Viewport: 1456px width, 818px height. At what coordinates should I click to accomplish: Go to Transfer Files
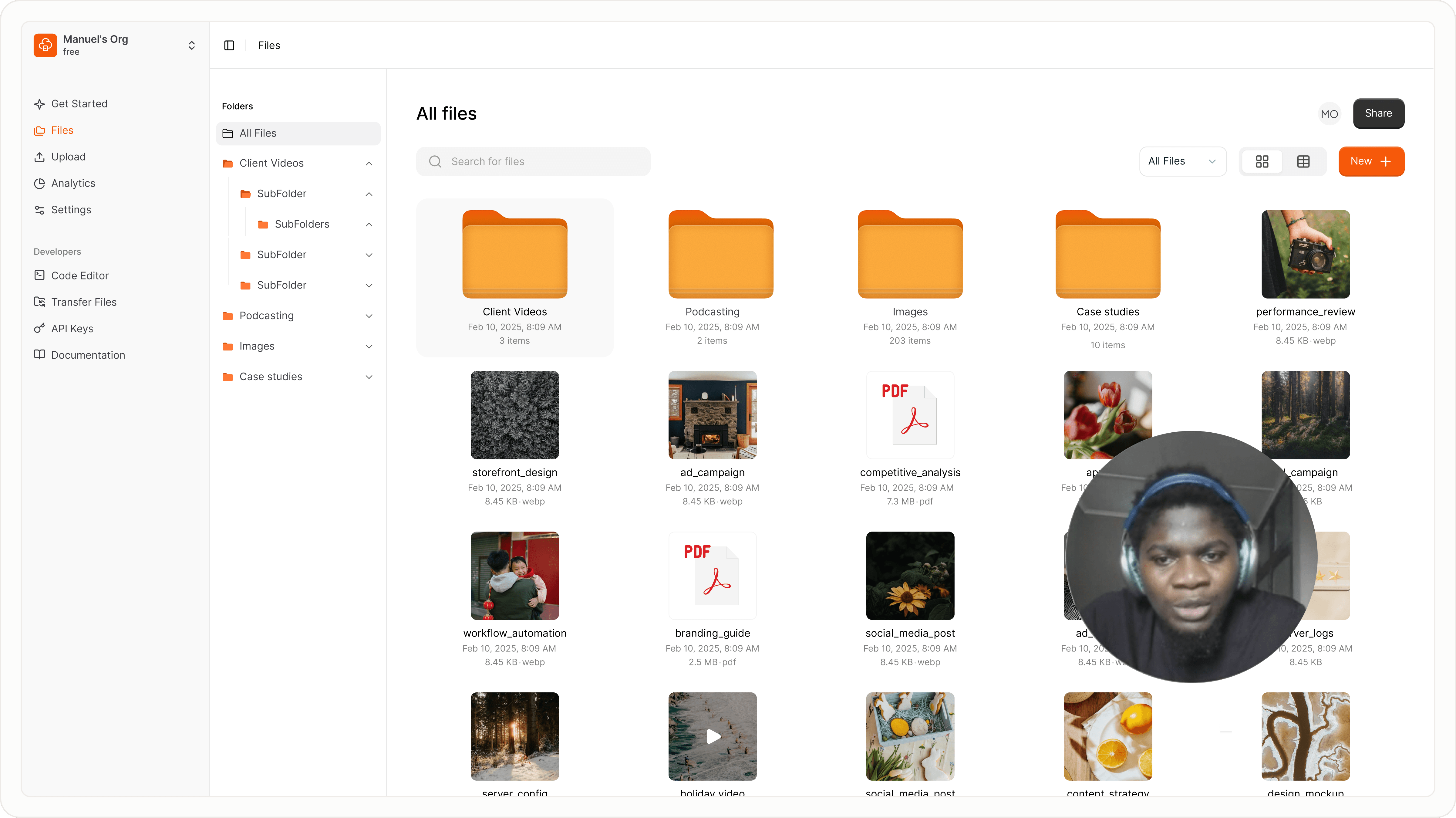83,302
